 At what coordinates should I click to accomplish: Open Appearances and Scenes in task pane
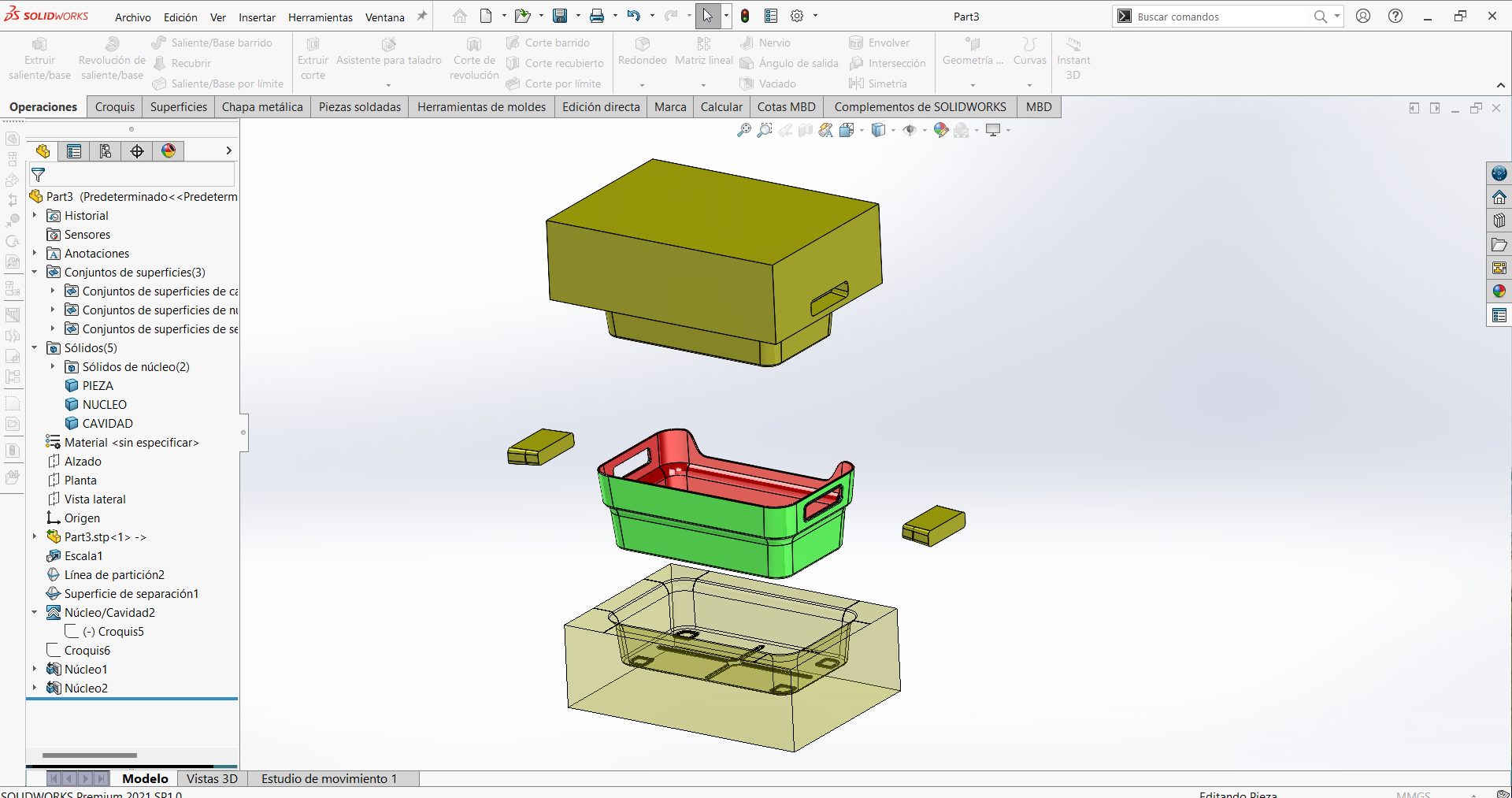(1499, 291)
